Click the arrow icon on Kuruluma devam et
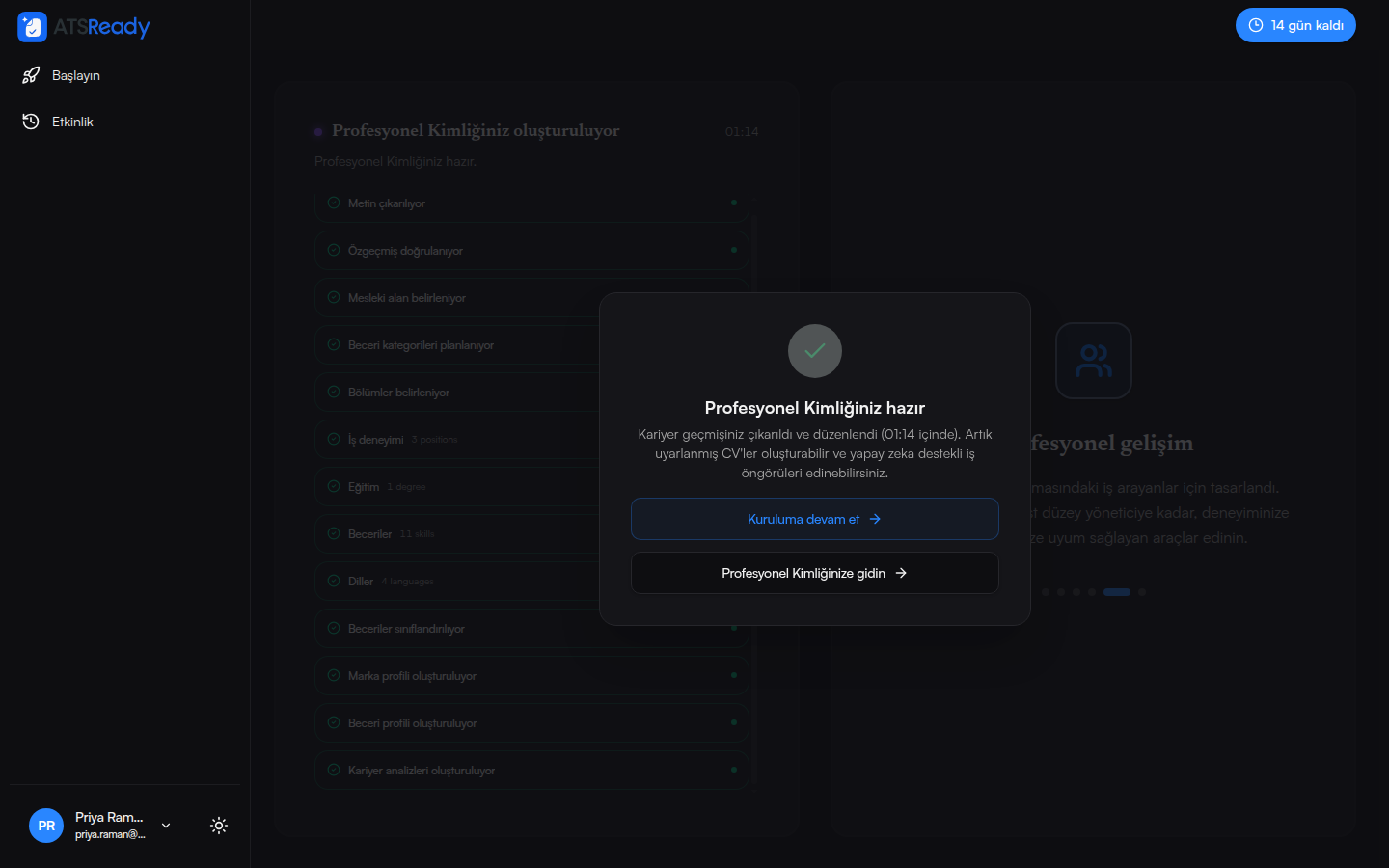1389x868 pixels. point(875,519)
